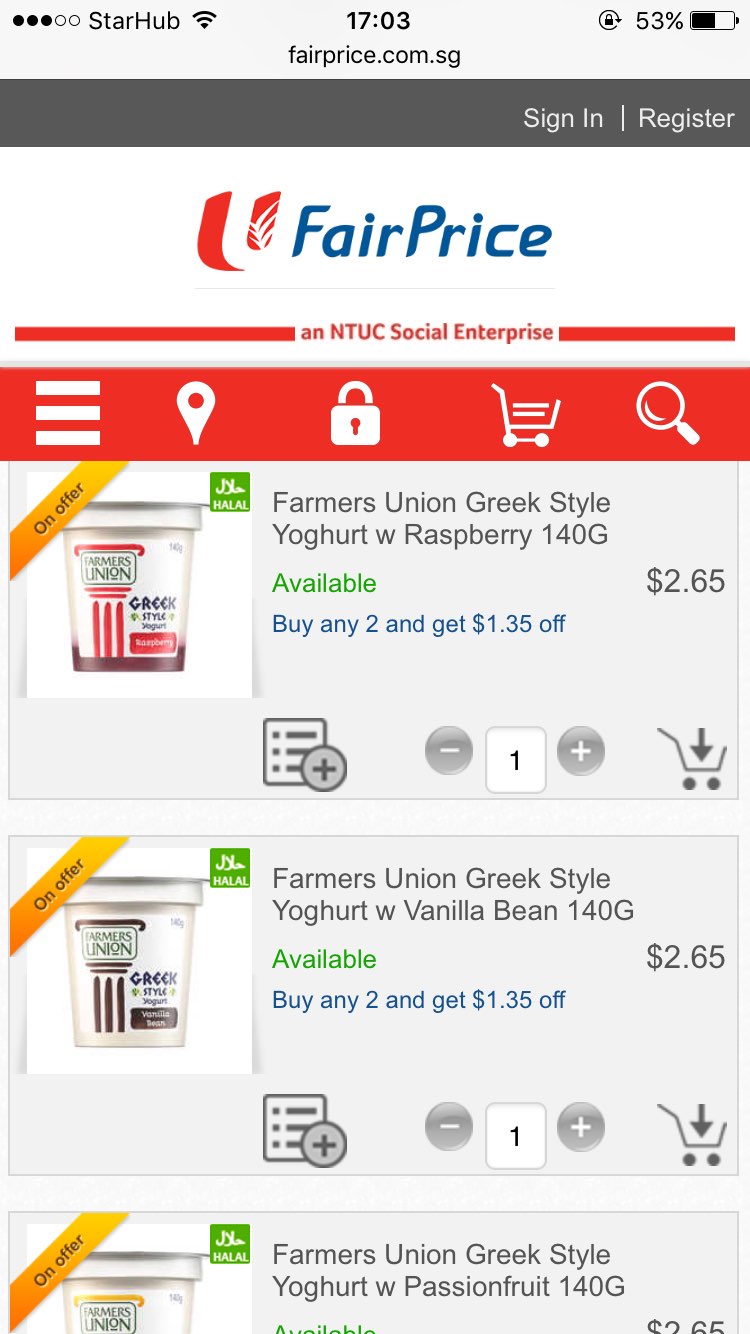
Task: Add Vanilla Bean yoghurt to cart
Action: coord(692,1135)
